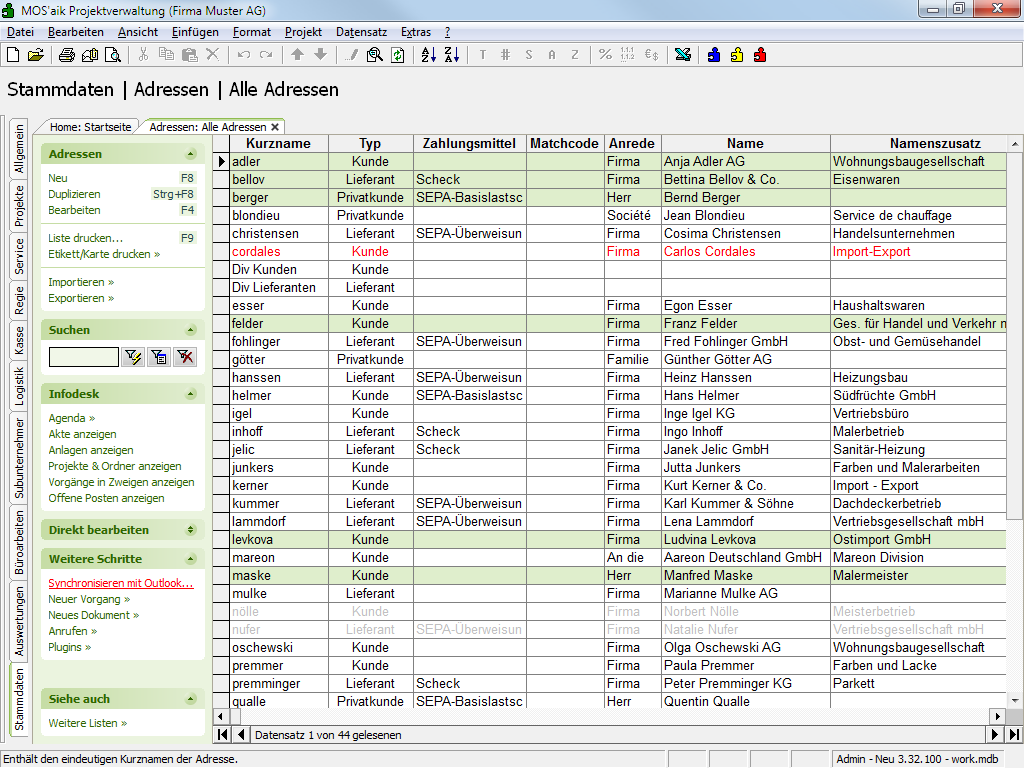
Task: Remove filter with funnel red X icon
Action: (x=185, y=357)
